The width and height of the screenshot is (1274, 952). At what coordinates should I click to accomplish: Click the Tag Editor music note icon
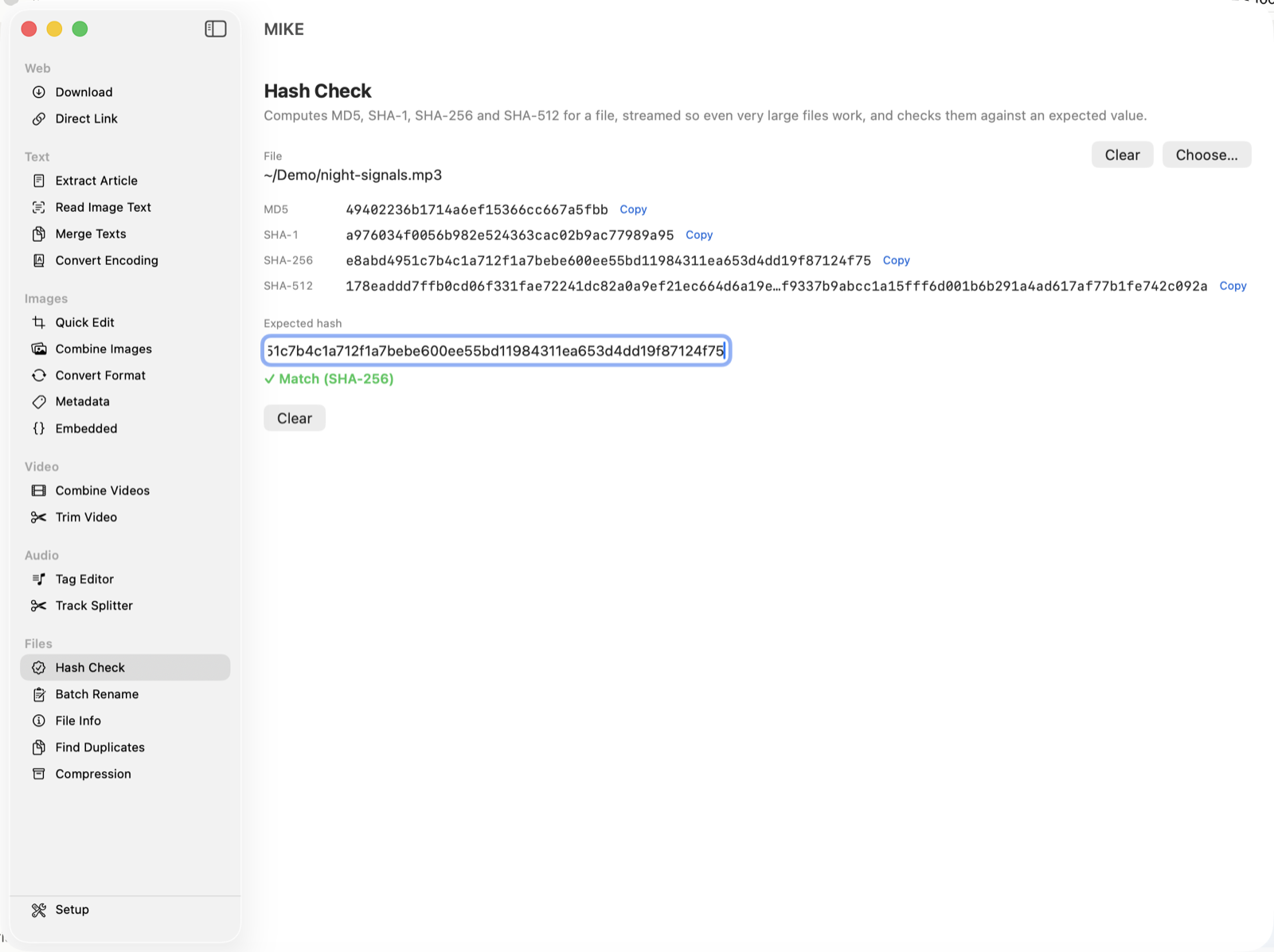pyautogui.click(x=38, y=579)
